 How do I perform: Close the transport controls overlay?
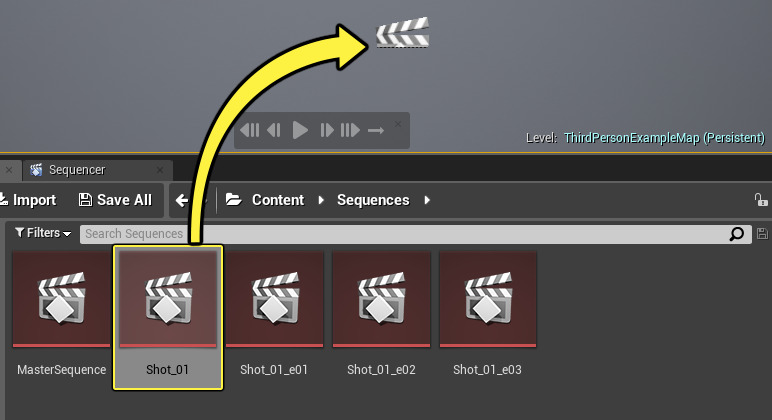click(x=398, y=123)
